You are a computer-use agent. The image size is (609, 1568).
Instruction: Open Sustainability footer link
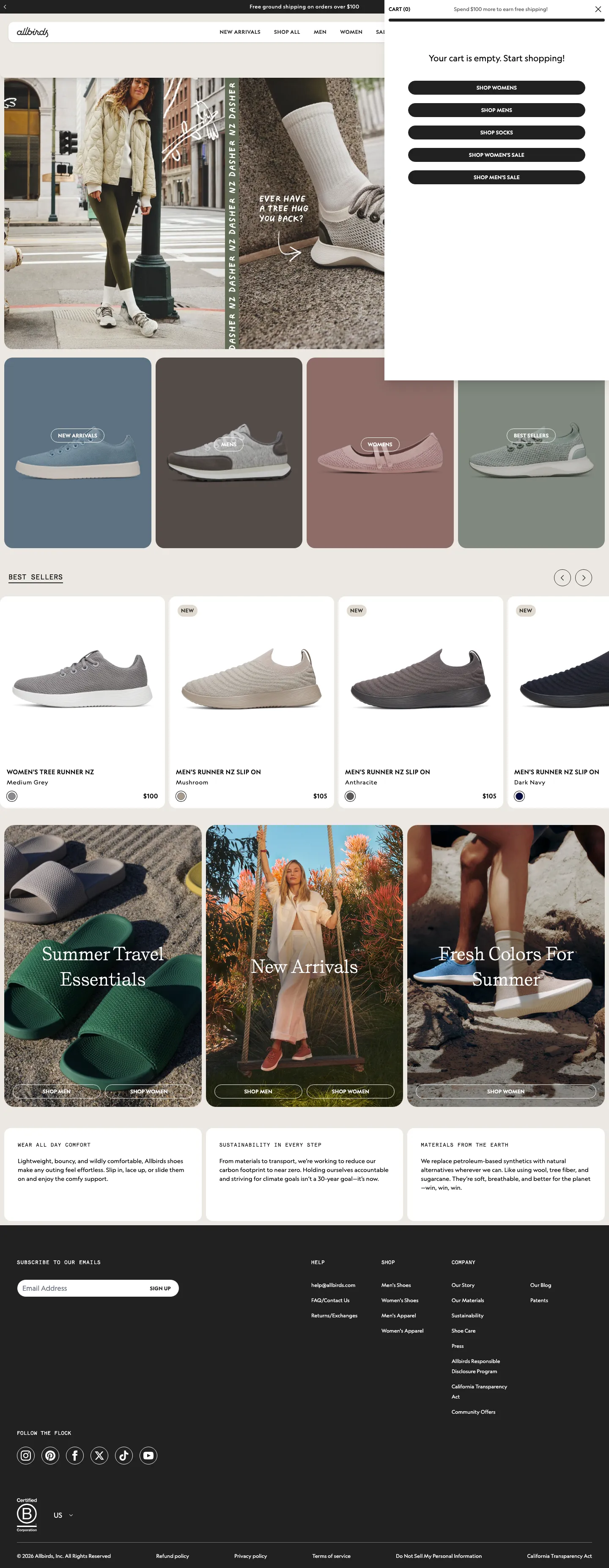pos(467,1315)
